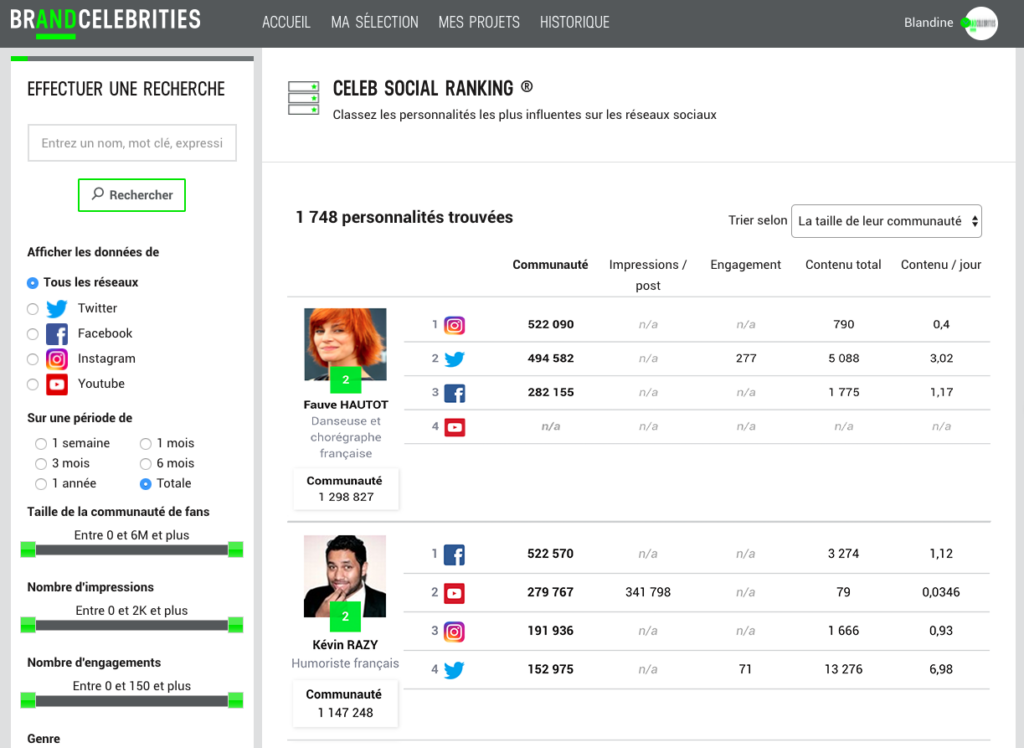This screenshot has height=748, width=1024.
Task: Choose the '6 mois' period radio button
Action: coord(146,464)
